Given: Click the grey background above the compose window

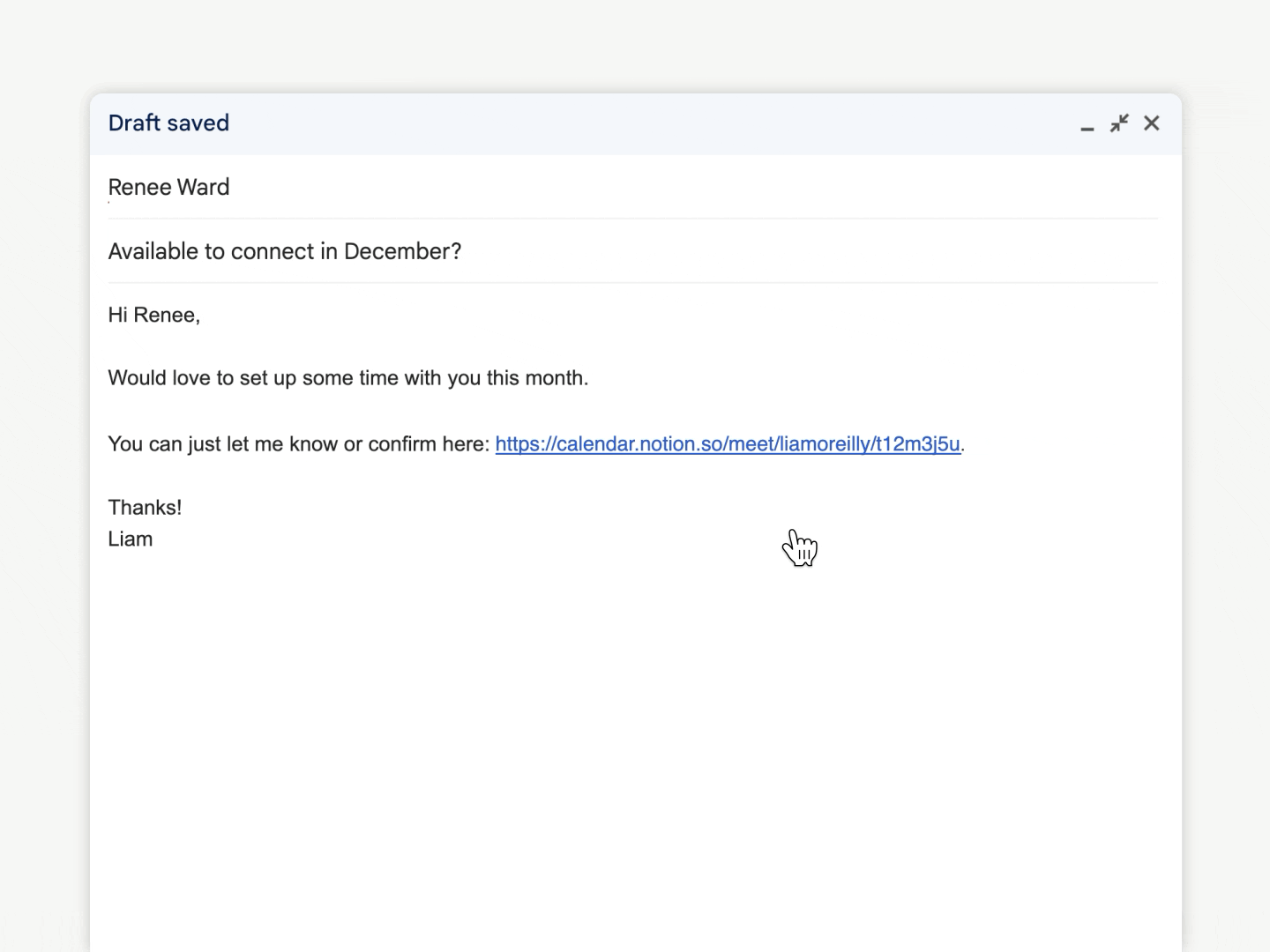Looking at the screenshot, I should tap(635, 44).
